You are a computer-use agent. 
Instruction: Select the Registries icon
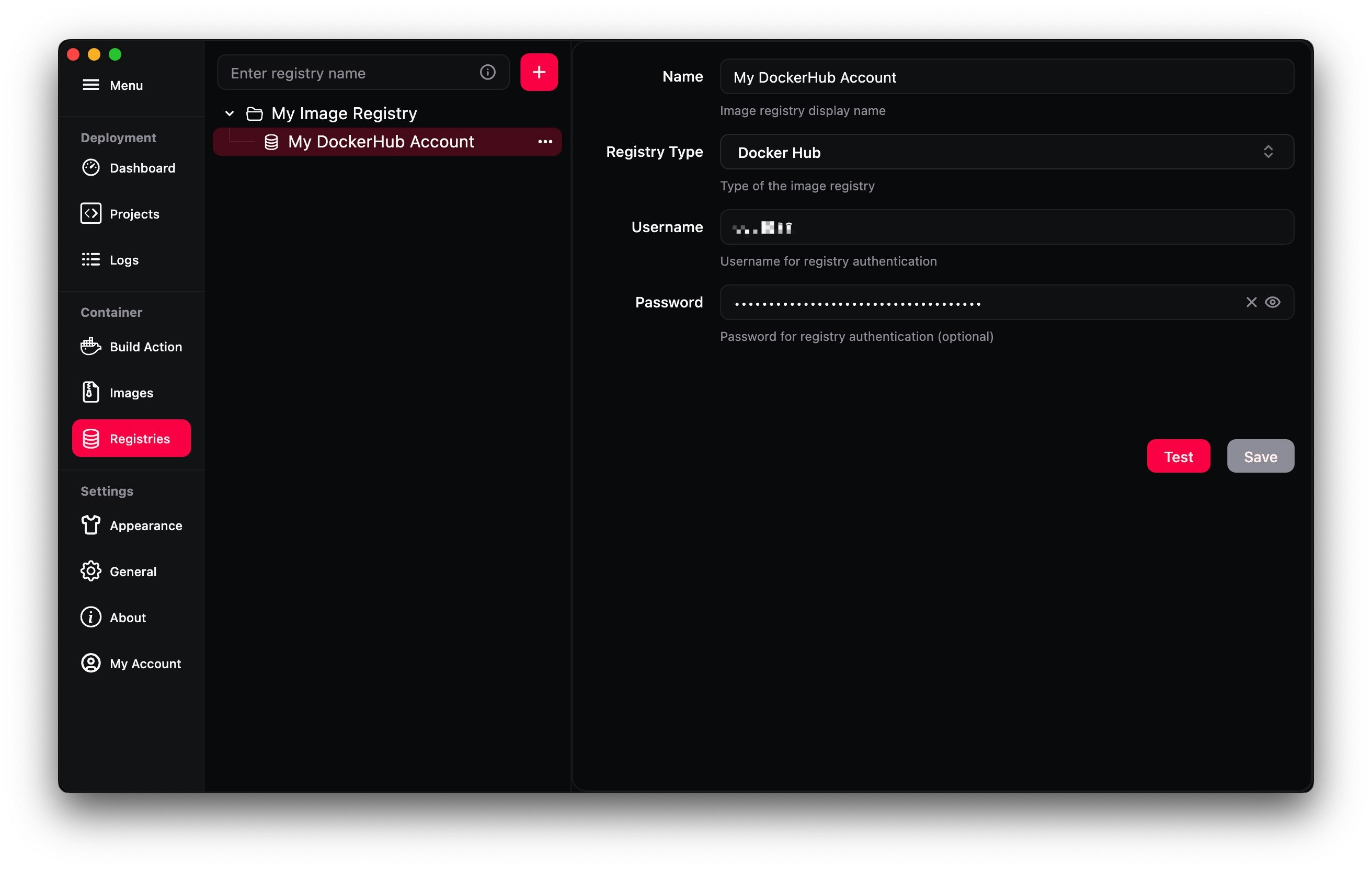(x=91, y=438)
